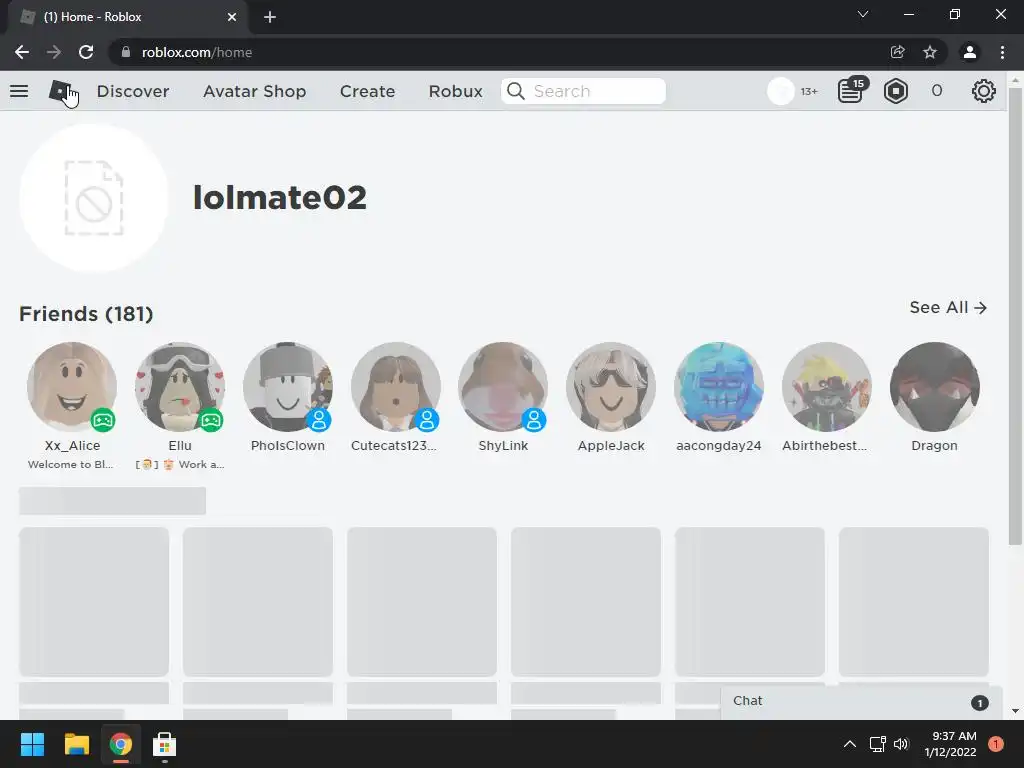Click the Search input field
The image size is (1024, 768).
click(583, 91)
